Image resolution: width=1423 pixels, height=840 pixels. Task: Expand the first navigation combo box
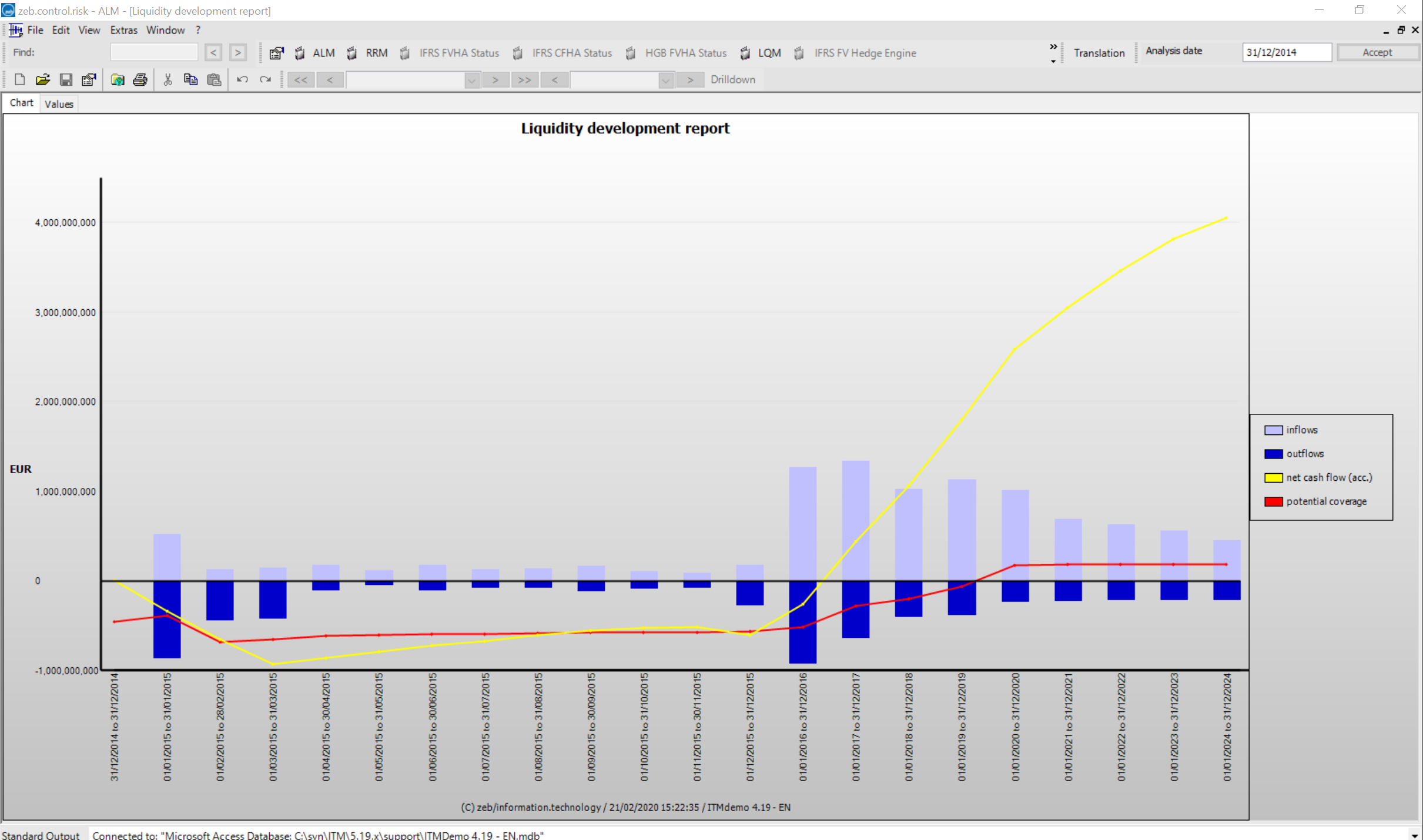click(471, 80)
